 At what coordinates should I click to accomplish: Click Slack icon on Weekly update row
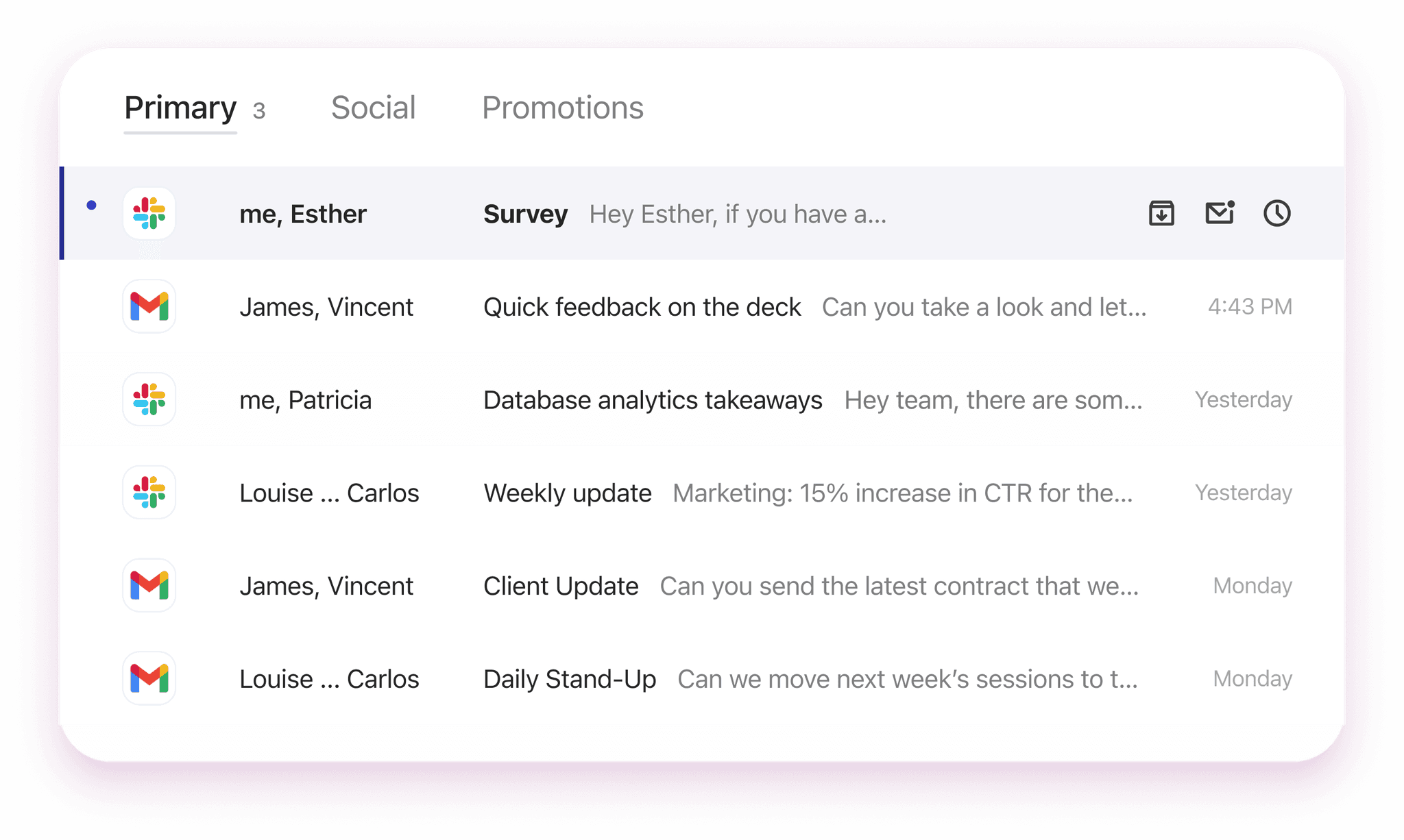pyautogui.click(x=149, y=493)
